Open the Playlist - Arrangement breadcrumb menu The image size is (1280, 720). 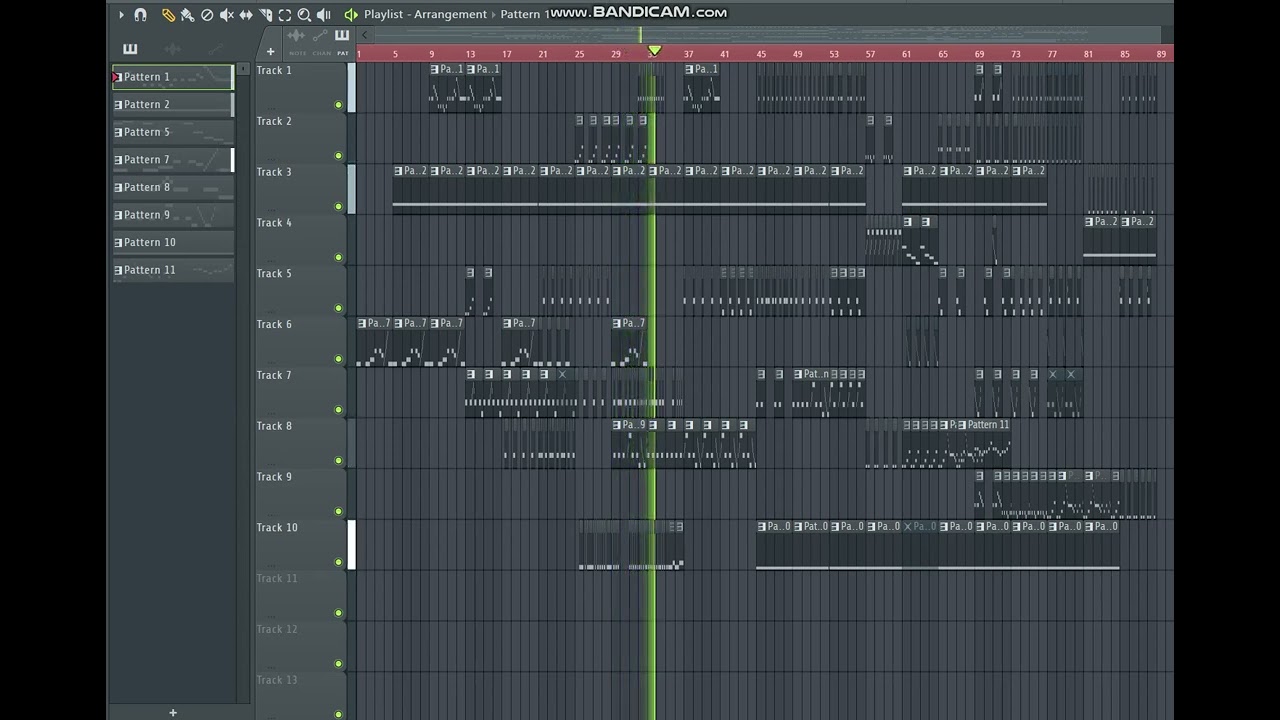[425, 15]
